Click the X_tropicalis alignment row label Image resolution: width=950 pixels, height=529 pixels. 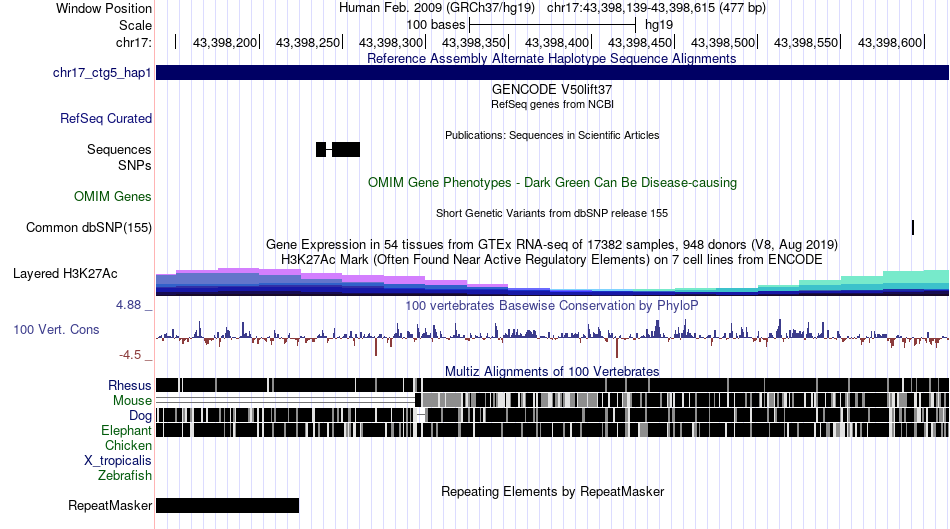(118, 461)
